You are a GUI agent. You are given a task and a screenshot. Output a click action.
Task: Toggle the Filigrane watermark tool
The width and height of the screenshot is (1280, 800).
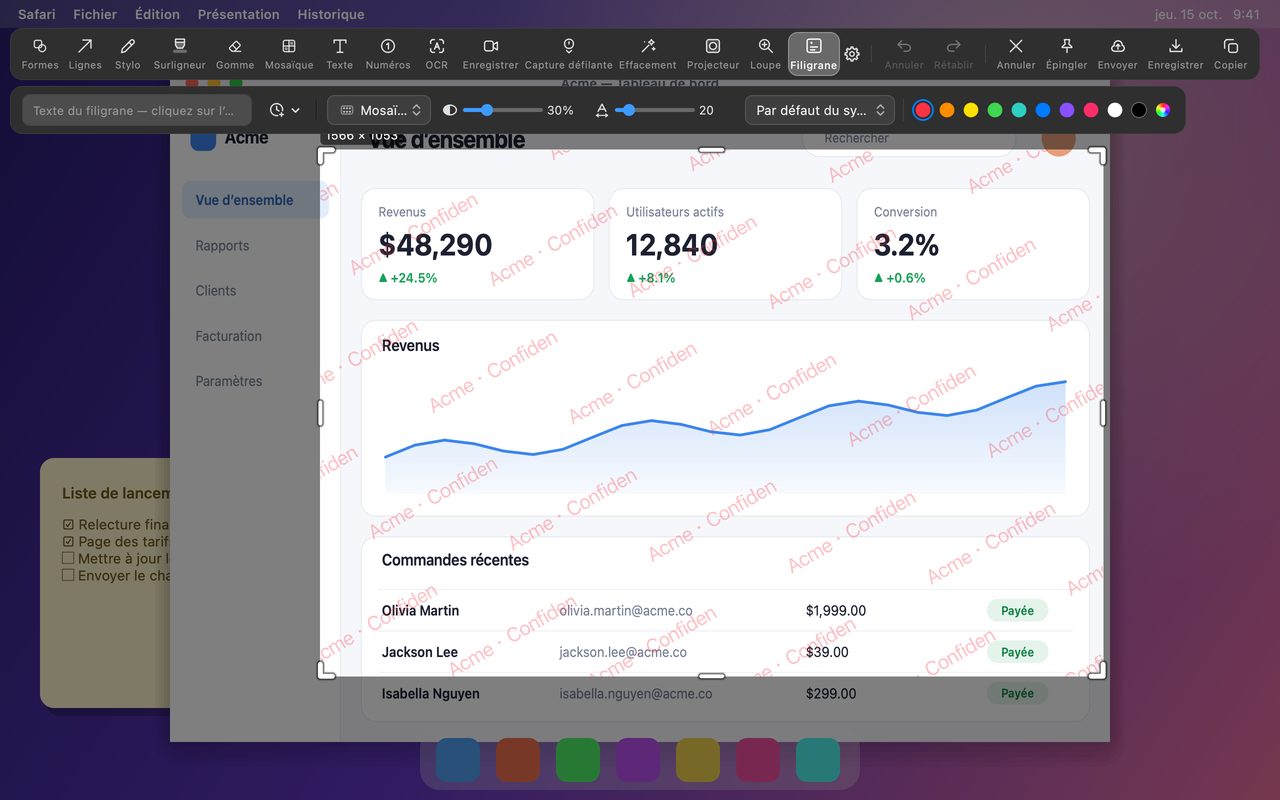pos(814,54)
